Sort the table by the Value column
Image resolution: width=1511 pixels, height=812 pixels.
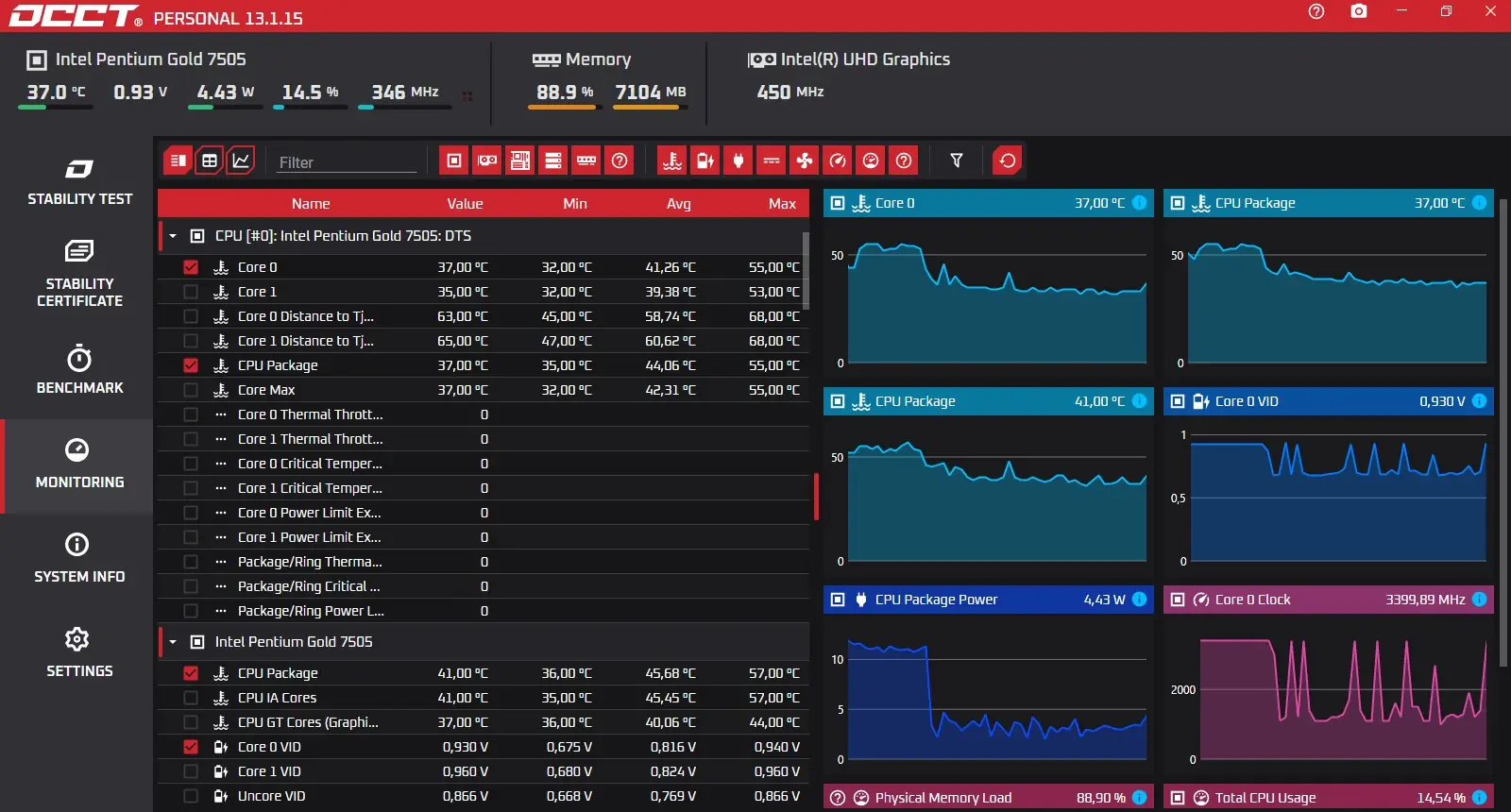[x=465, y=204]
